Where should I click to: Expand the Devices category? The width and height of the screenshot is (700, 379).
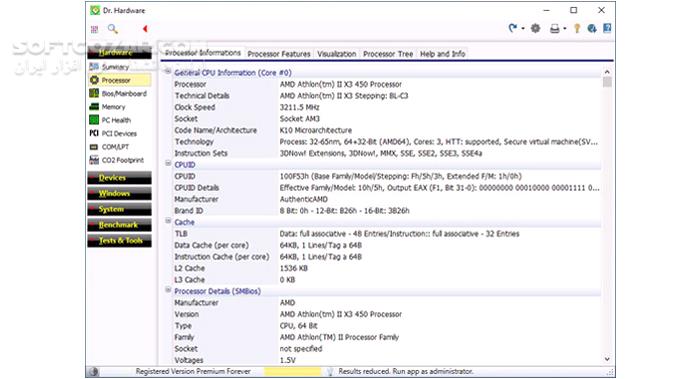(x=119, y=178)
